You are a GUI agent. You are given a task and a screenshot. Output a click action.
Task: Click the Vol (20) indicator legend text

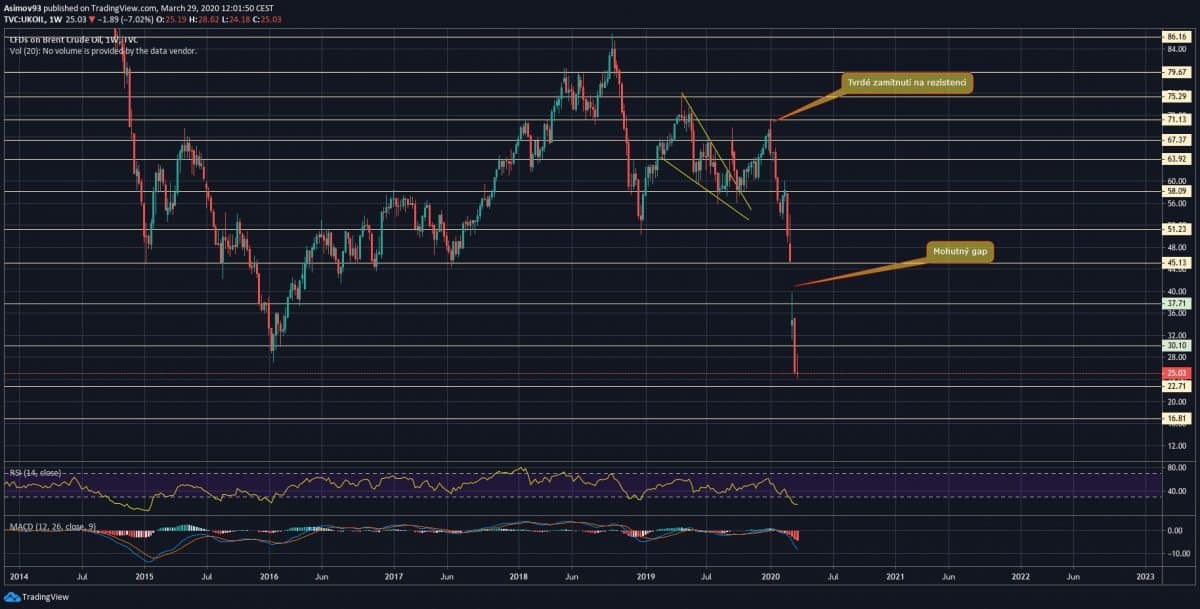(100, 50)
